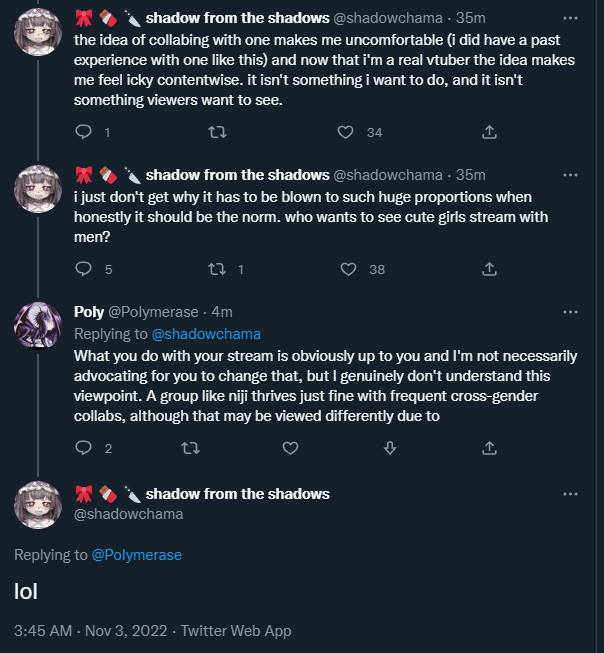The width and height of the screenshot is (604, 653).
Task: Share the first shadowchama tweet
Action: (490, 132)
